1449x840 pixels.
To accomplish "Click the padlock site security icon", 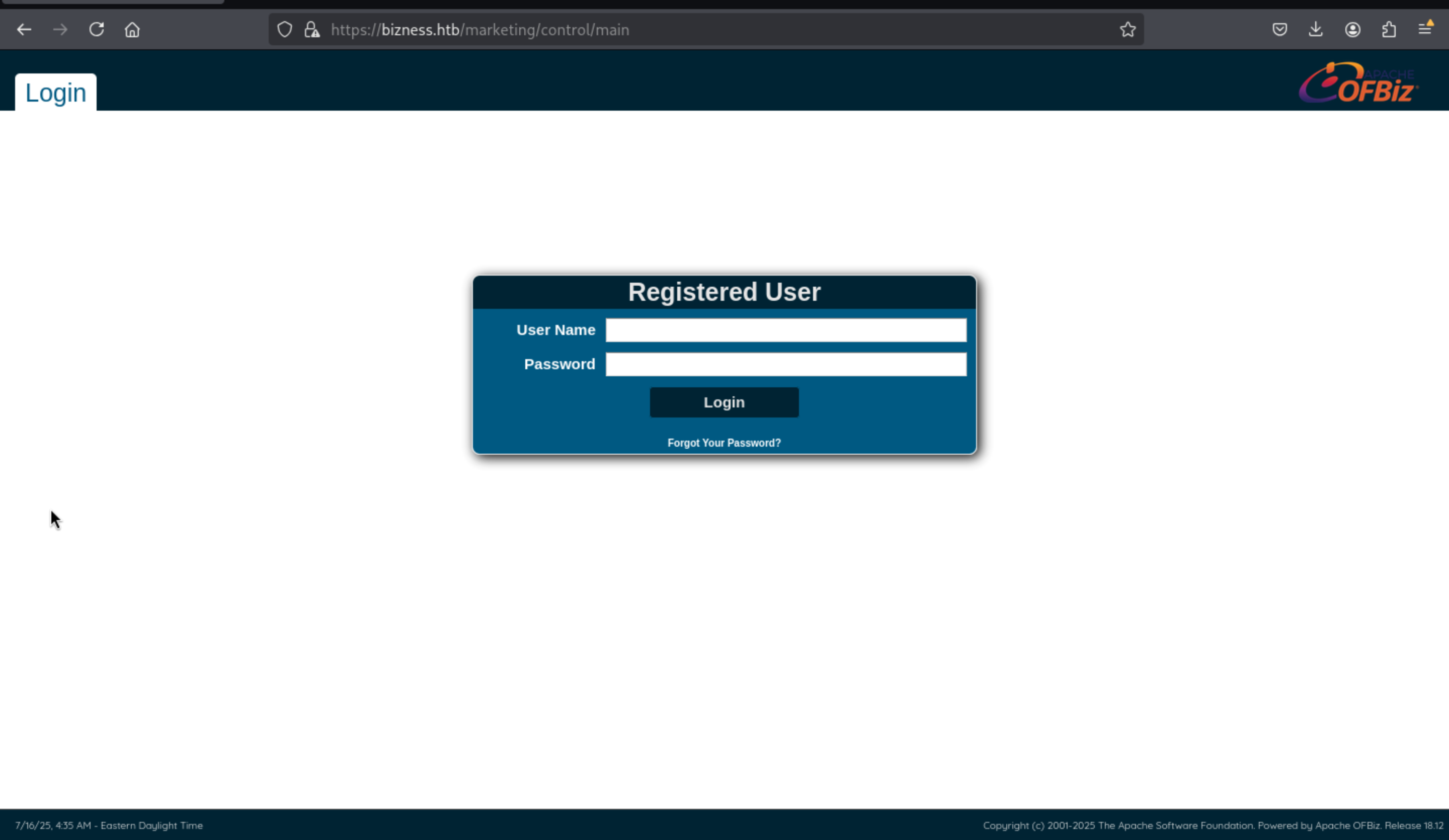I will tap(311, 29).
